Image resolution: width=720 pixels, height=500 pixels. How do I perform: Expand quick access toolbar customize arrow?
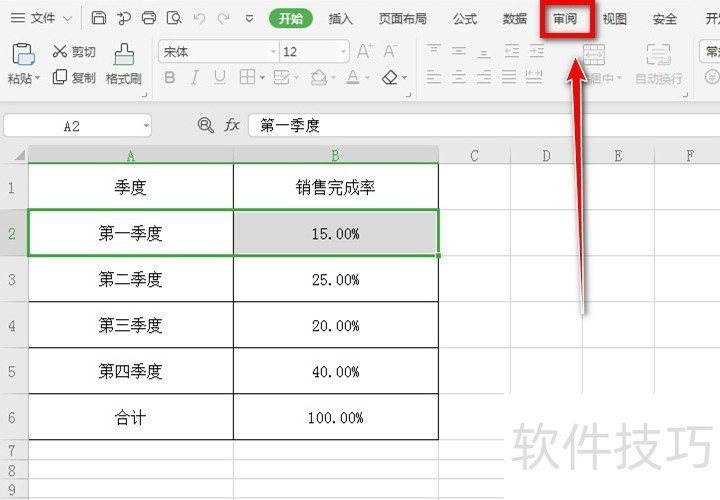tap(249, 19)
